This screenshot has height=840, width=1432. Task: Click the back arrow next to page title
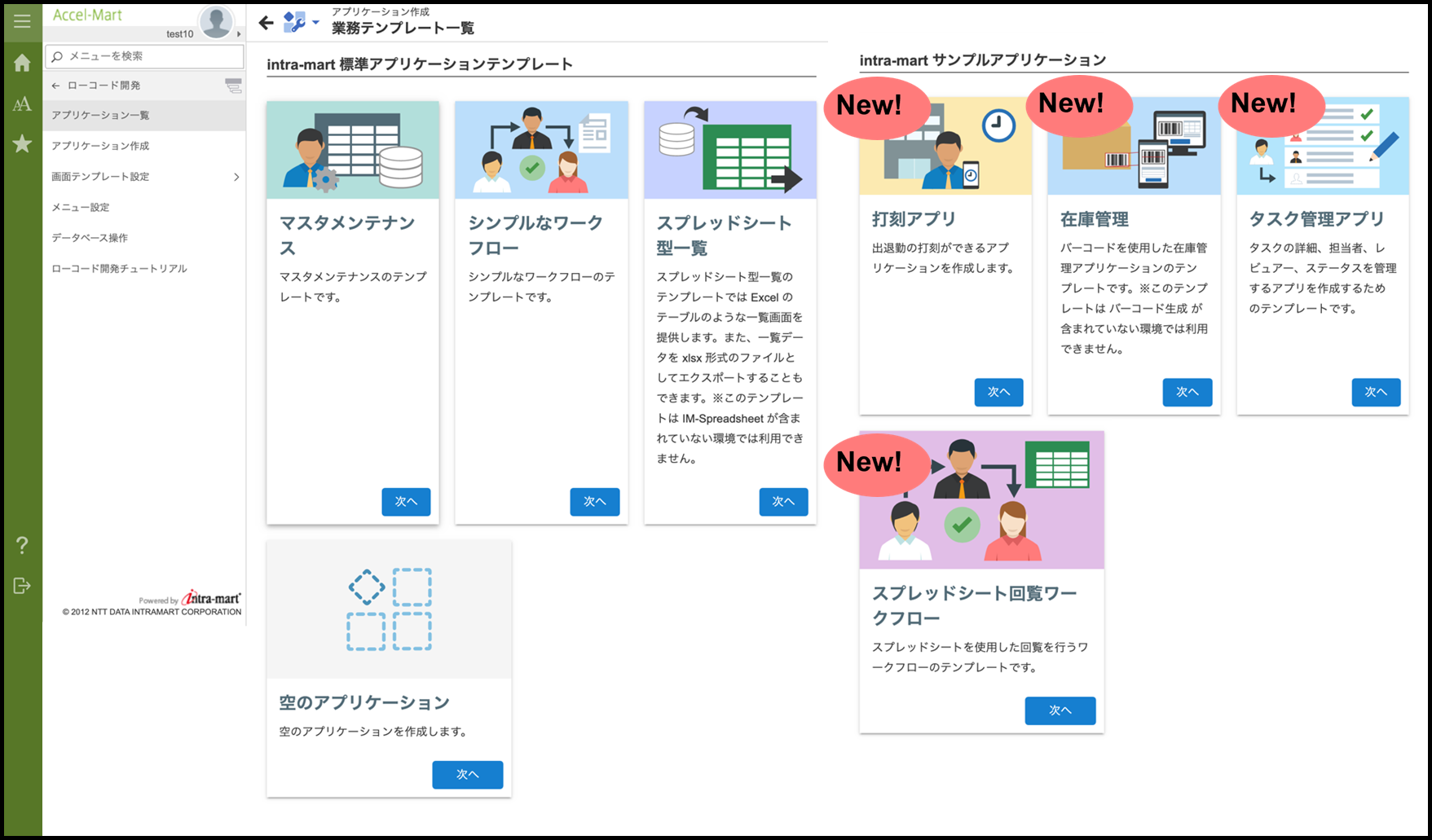coord(267,23)
